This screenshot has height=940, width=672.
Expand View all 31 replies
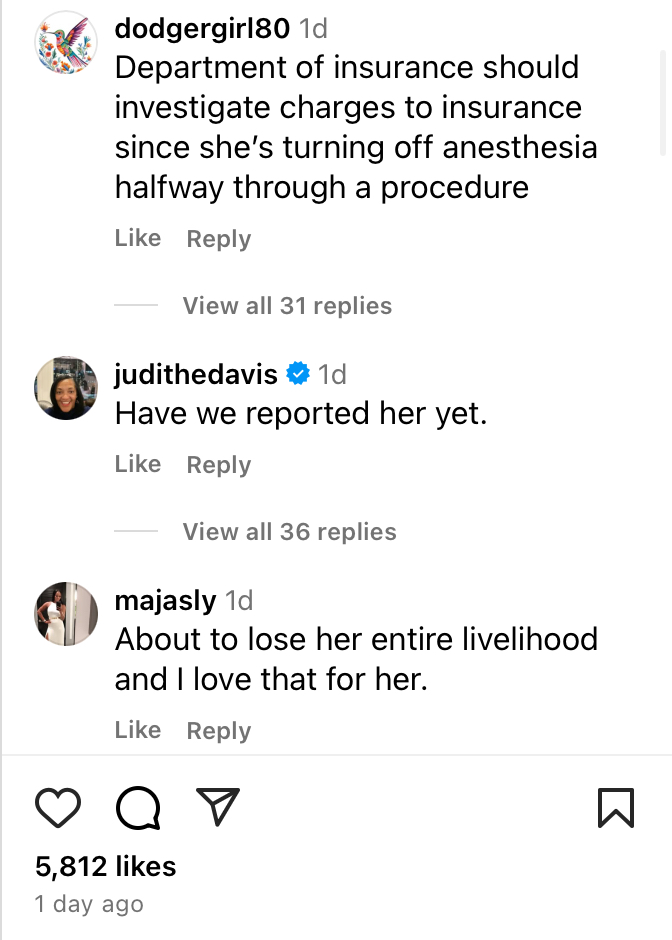[286, 306]
